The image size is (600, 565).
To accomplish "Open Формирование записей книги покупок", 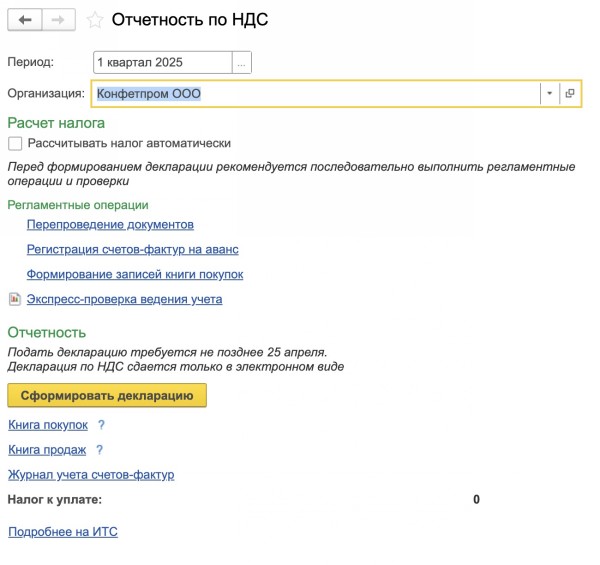I will pyautogui.click(x=135, y=274).
